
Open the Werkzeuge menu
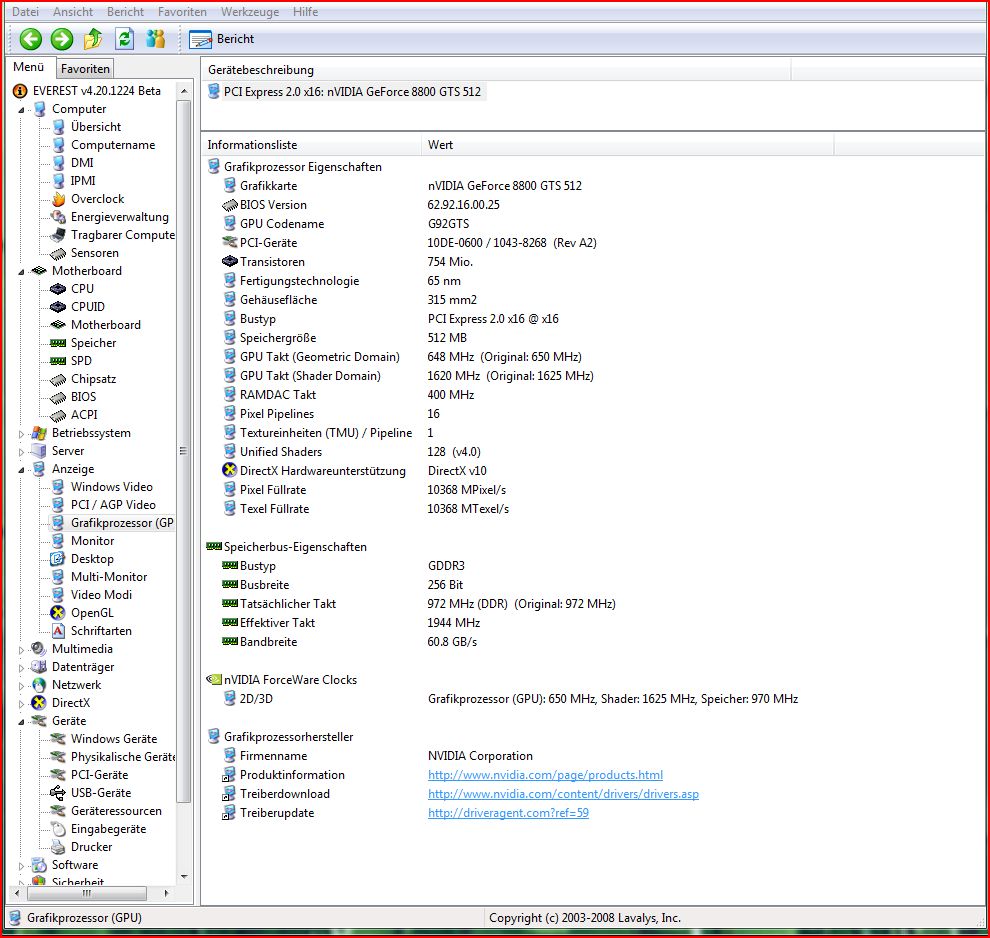(x=249, y=12)
